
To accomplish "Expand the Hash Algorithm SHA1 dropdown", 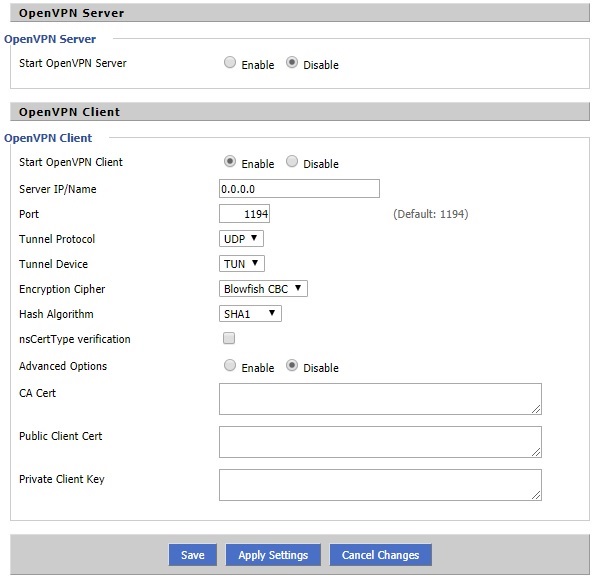I will [x=250, y=314].
